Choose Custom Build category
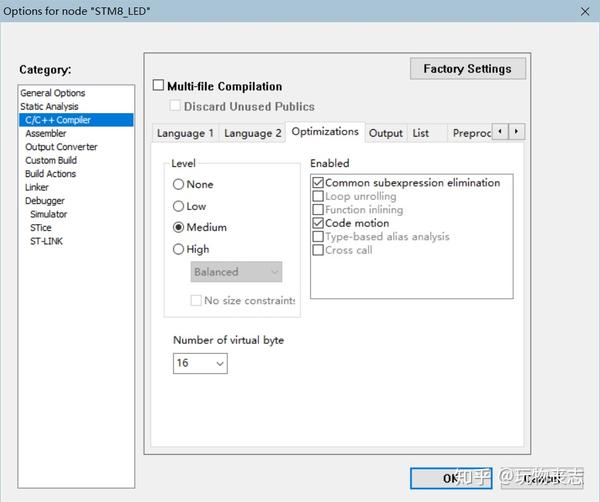This screenshot has height=502, width=600. [51, 160]
